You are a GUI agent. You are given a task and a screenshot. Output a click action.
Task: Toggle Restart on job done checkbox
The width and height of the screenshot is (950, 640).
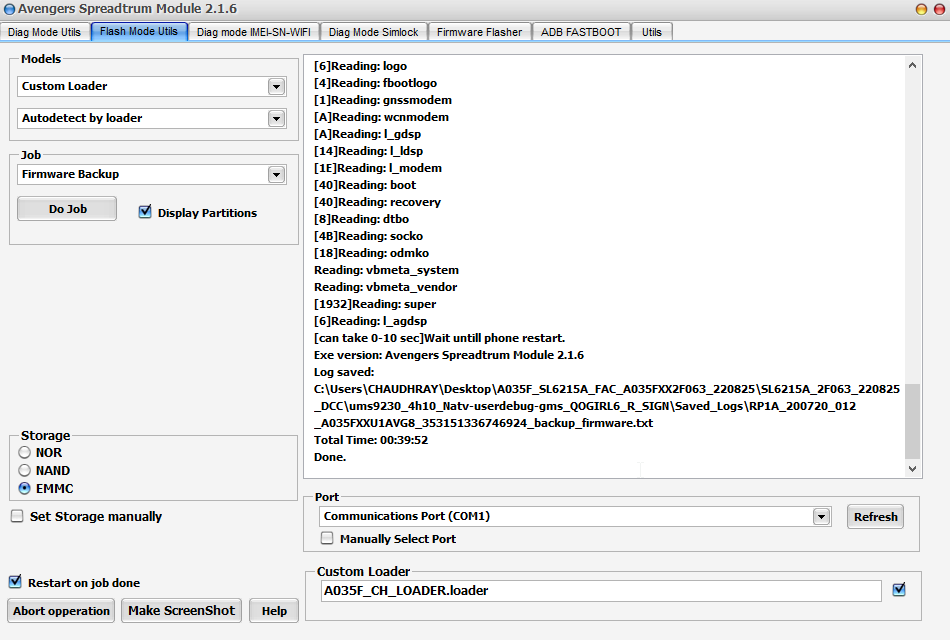tap(15, 582)
